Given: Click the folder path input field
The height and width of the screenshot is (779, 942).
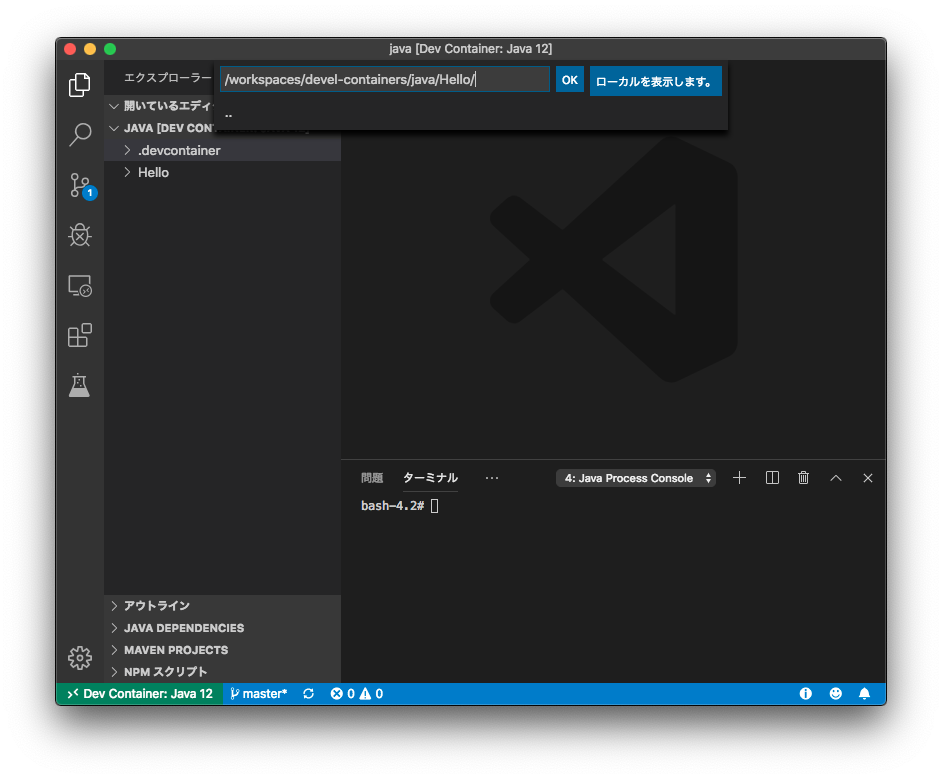Looking at the screenshot, I should pyautogui.click(x=384, y=79).
